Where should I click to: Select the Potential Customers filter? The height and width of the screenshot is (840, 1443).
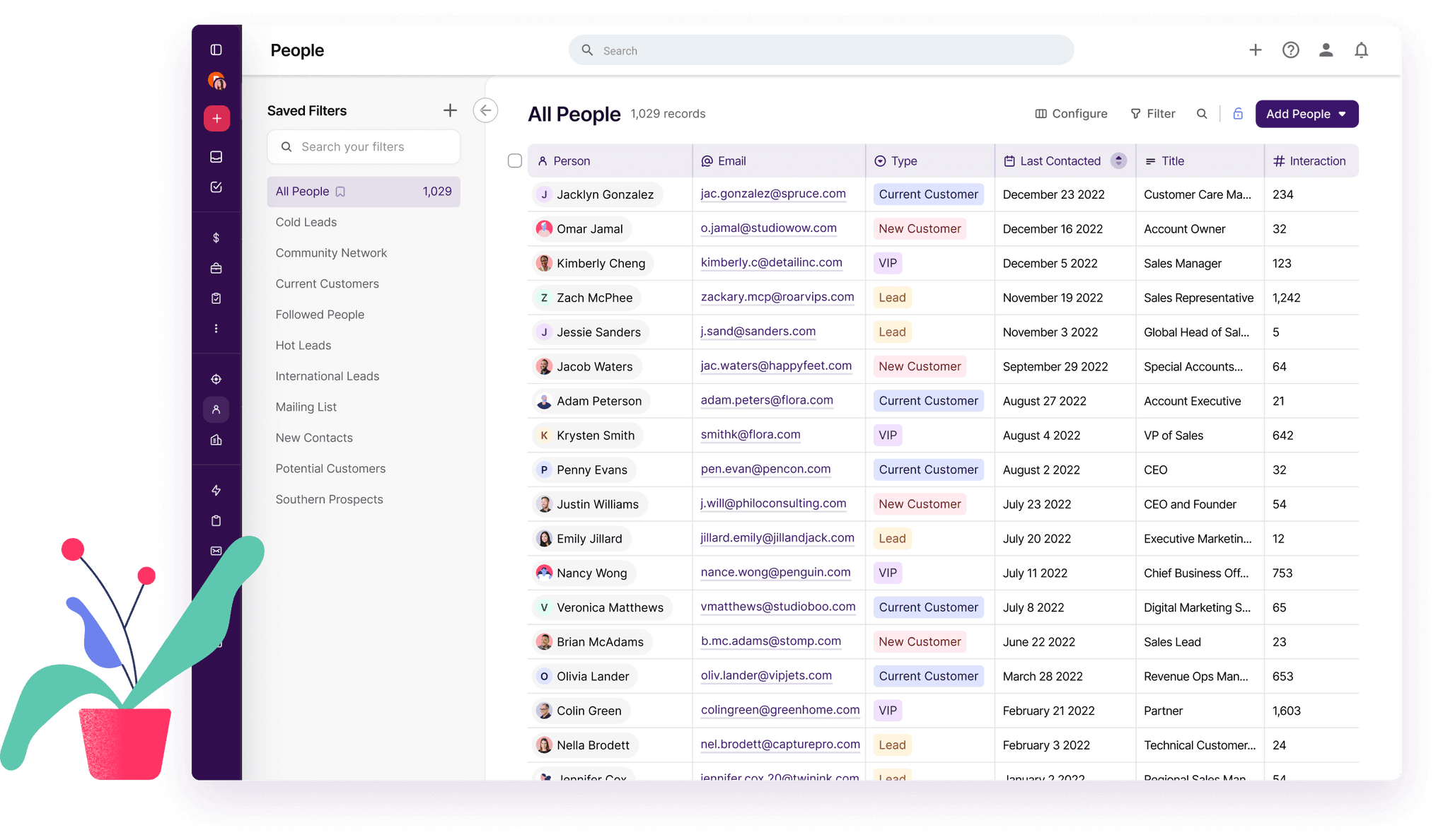330,469
